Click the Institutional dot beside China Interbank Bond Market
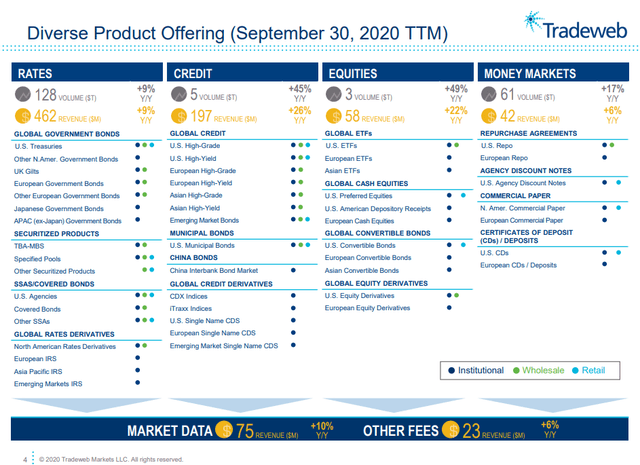 (293, 270)
